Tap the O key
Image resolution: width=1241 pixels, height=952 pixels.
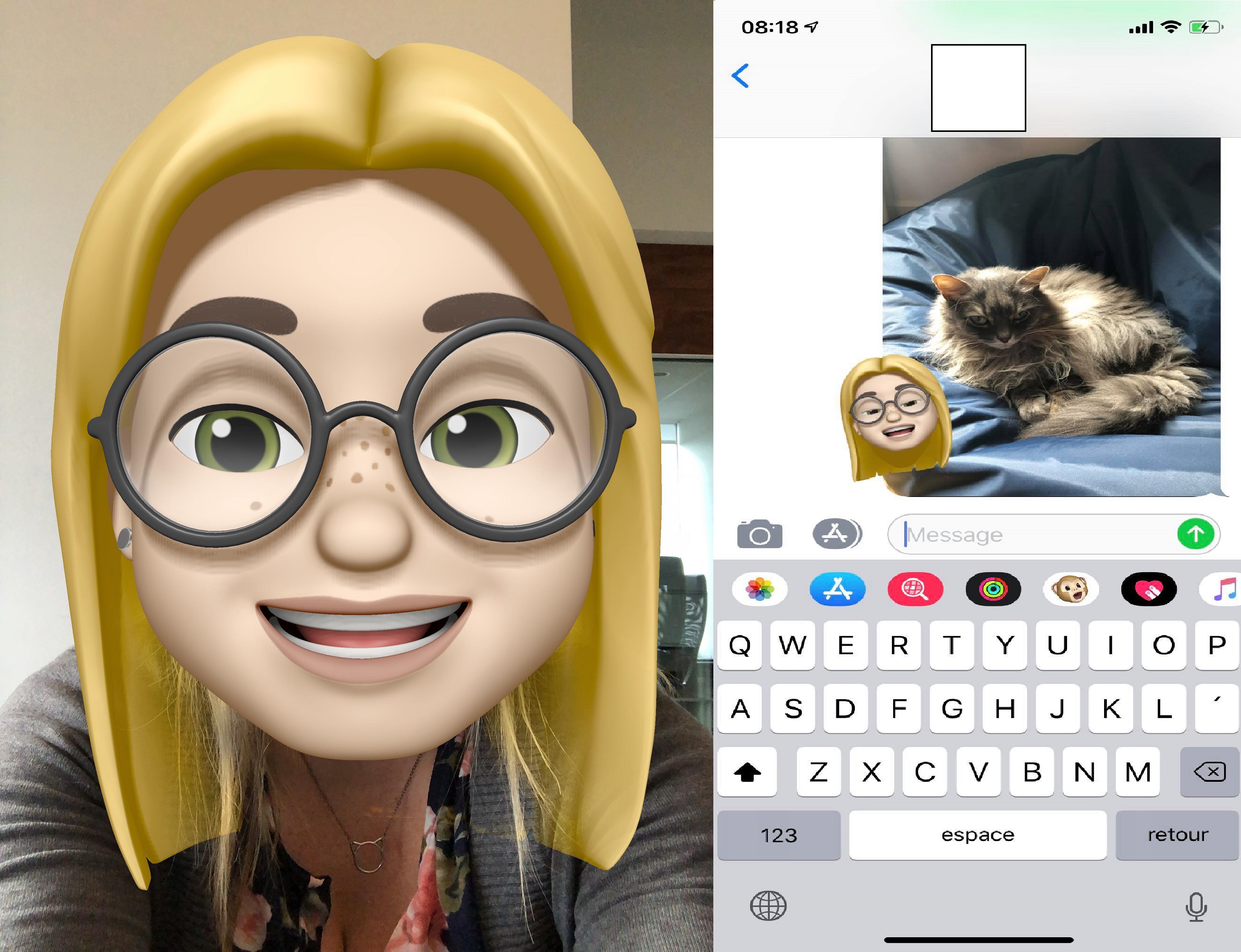[1164, 645]
